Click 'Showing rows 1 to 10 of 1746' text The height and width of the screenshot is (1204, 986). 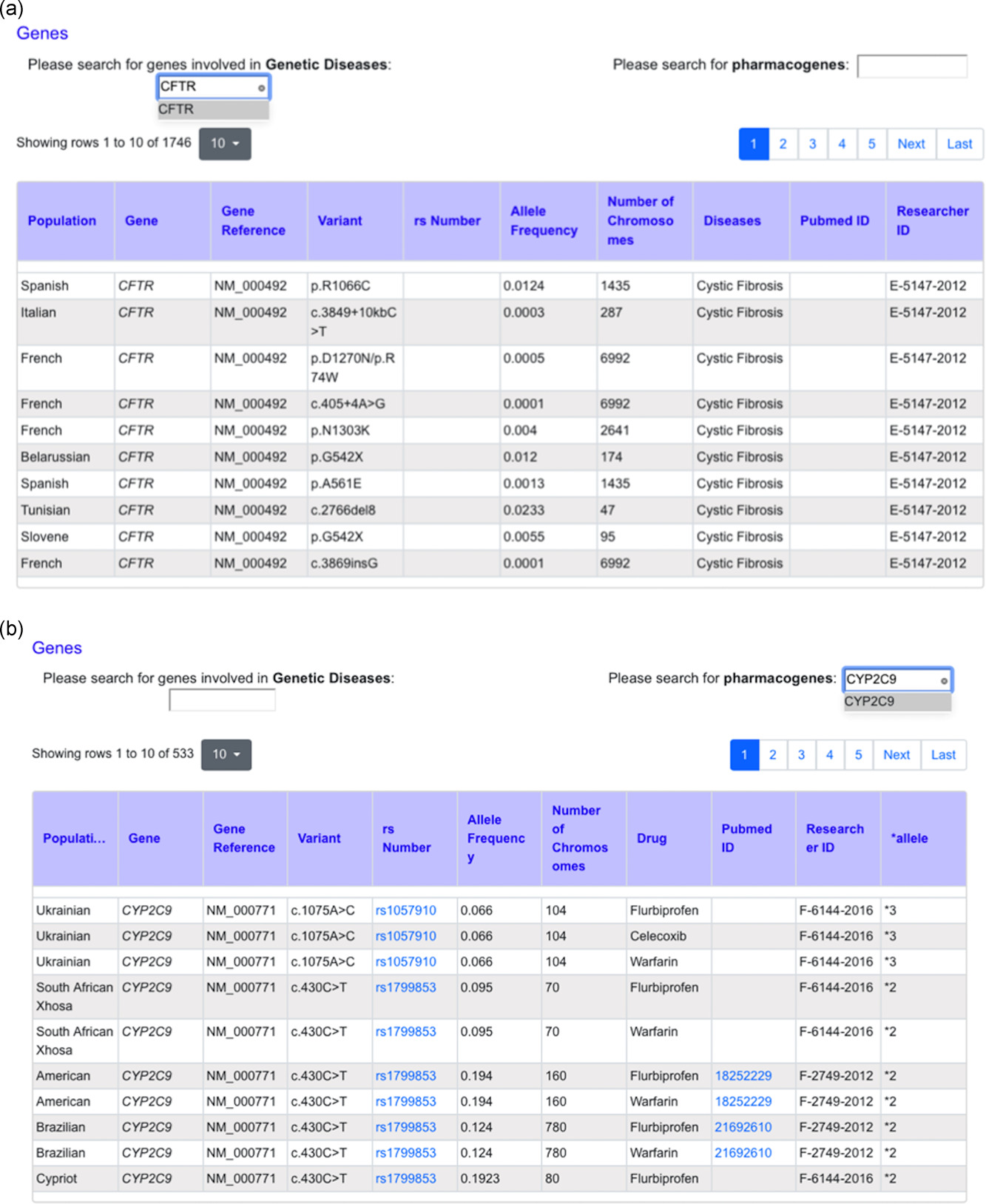tap(104, 143)
